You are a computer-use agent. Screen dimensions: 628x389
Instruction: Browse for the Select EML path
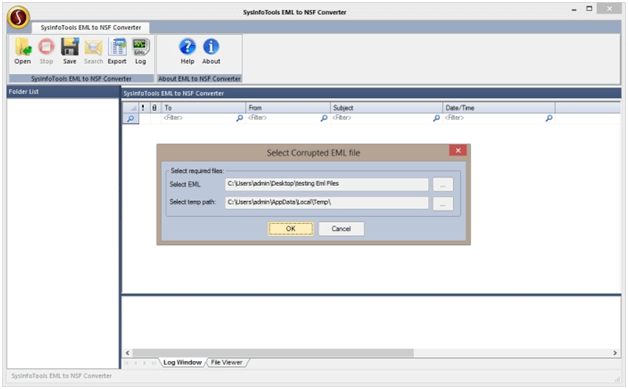pyautogui.click(x=443, y=185)
